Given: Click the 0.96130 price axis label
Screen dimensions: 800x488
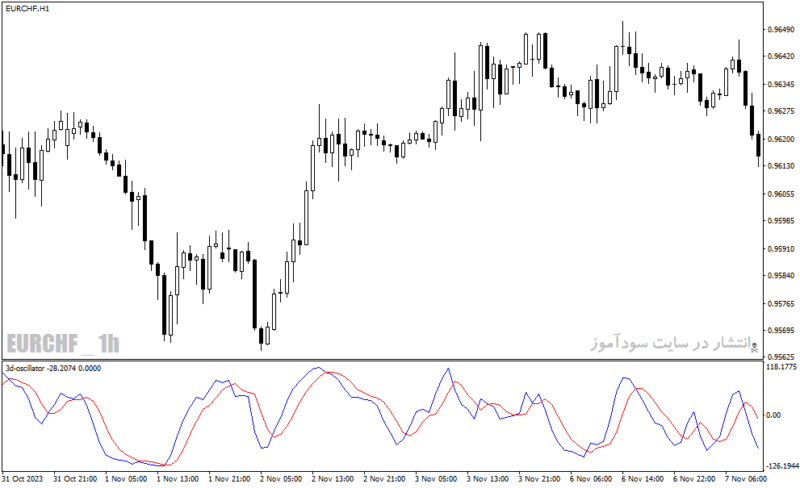Looking at the screenshot, I should [781, 166].
